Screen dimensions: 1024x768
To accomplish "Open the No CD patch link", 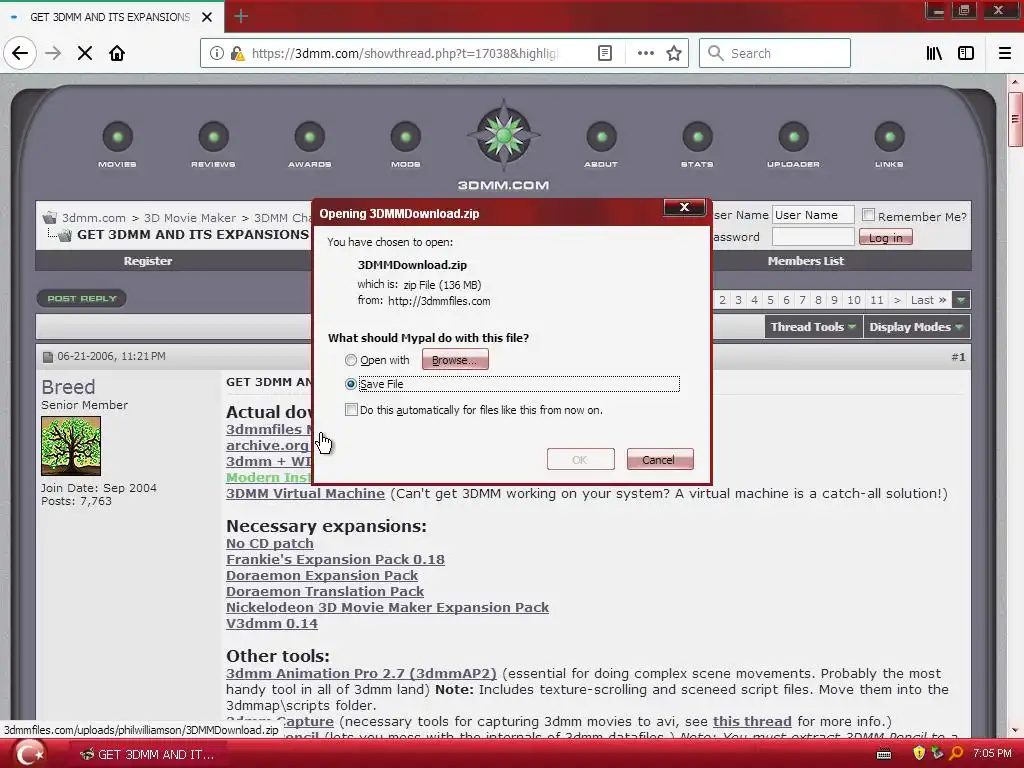I will tap(270, 543).
